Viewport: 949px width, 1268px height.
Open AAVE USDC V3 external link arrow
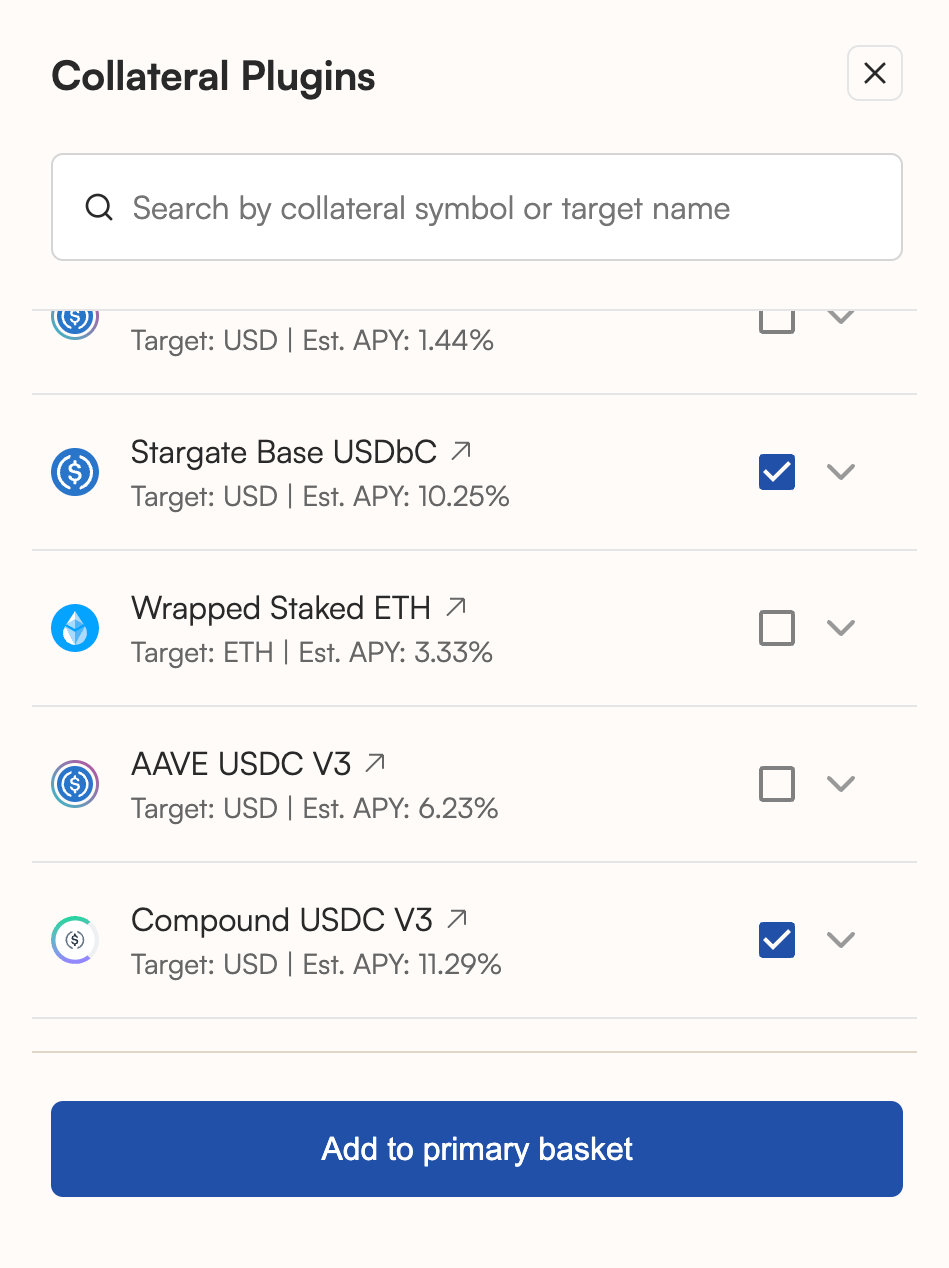pos(375,764)
